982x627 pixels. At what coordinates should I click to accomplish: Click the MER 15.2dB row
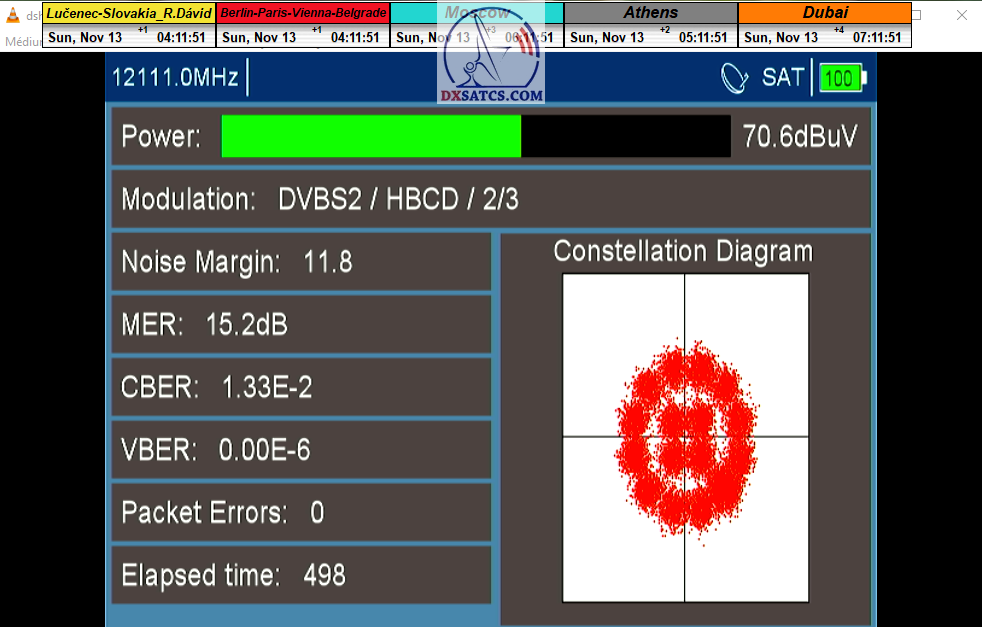pos(300,325)
